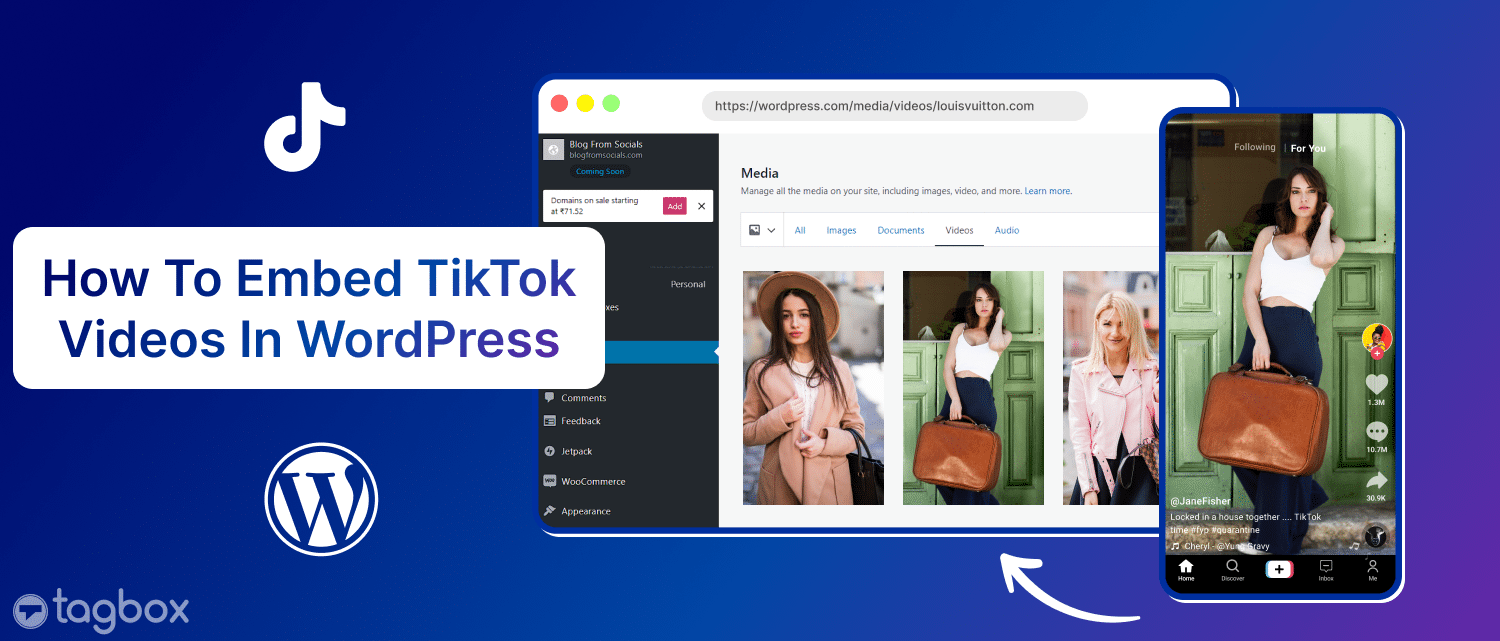Tap the TikTok Discover search icon
Viewport: 1500px width, 641px height.
(x=1232, y=567)
